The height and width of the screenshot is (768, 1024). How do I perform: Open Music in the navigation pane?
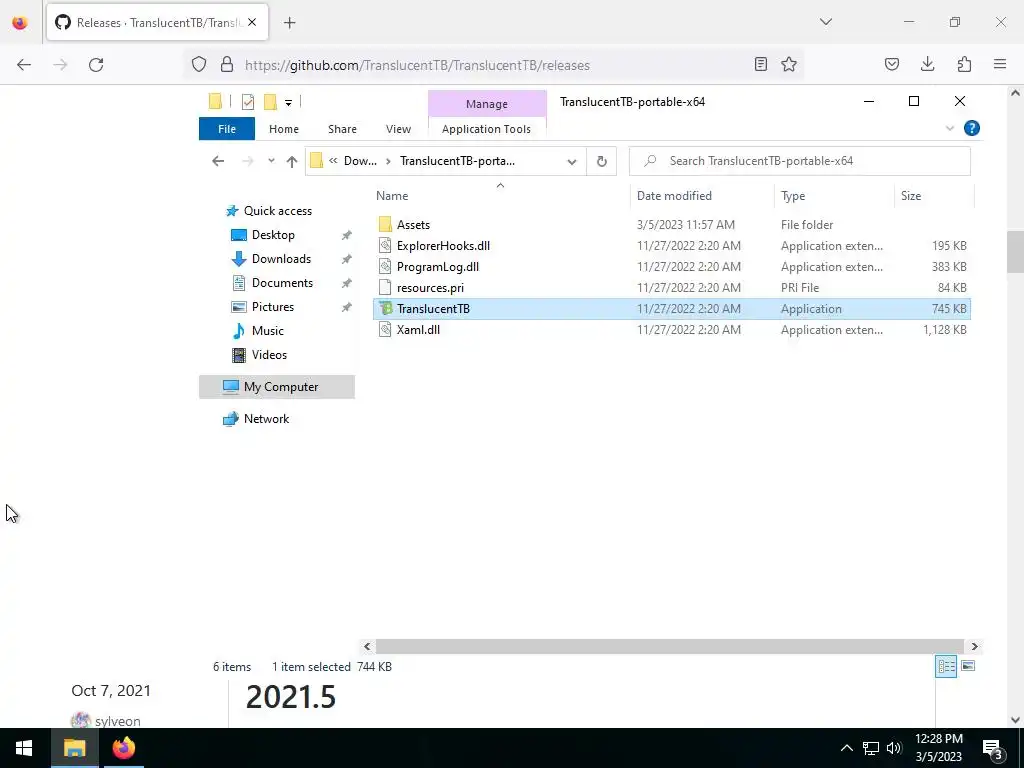coord(267,331)
